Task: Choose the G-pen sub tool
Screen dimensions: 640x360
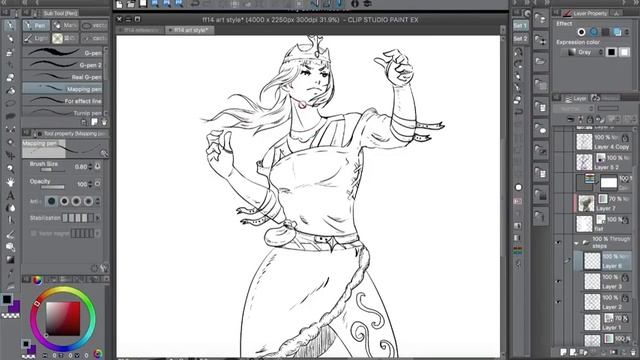Action: 62,52
